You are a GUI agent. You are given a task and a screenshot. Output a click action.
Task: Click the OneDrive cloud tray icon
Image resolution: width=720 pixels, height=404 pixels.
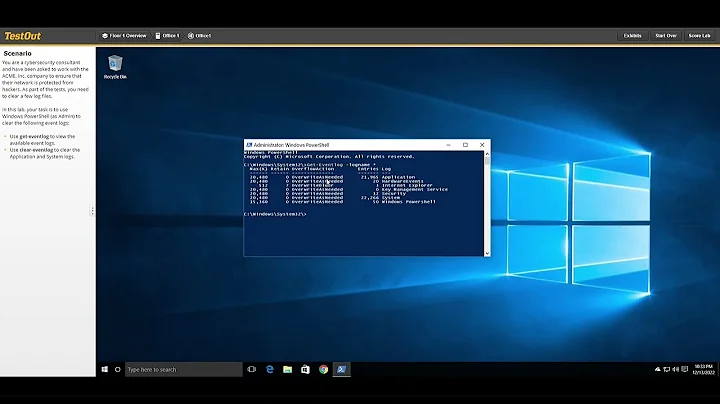point(658,370)
